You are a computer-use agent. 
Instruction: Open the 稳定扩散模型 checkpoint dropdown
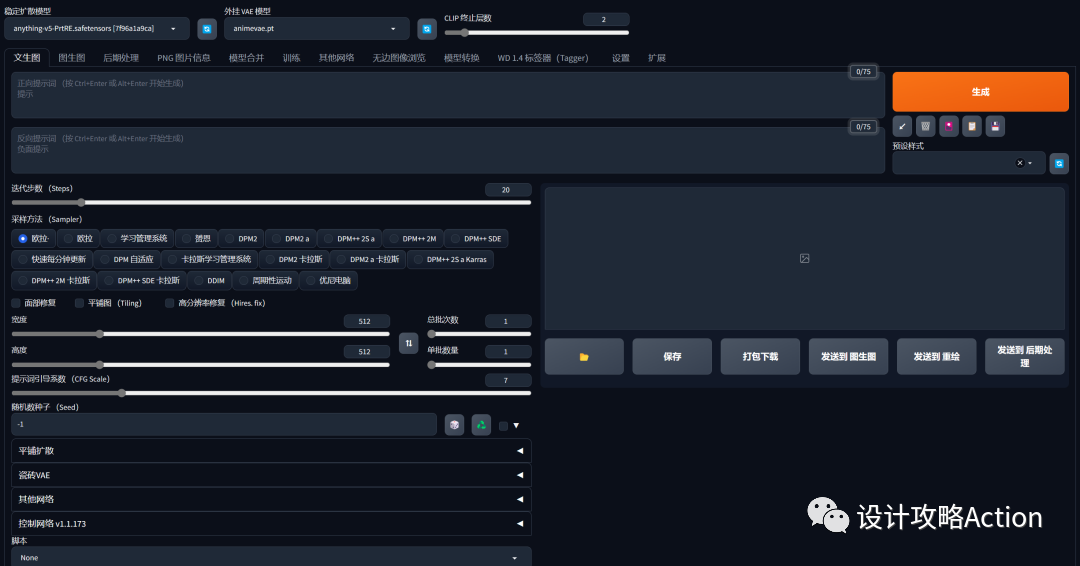(97, 29)
